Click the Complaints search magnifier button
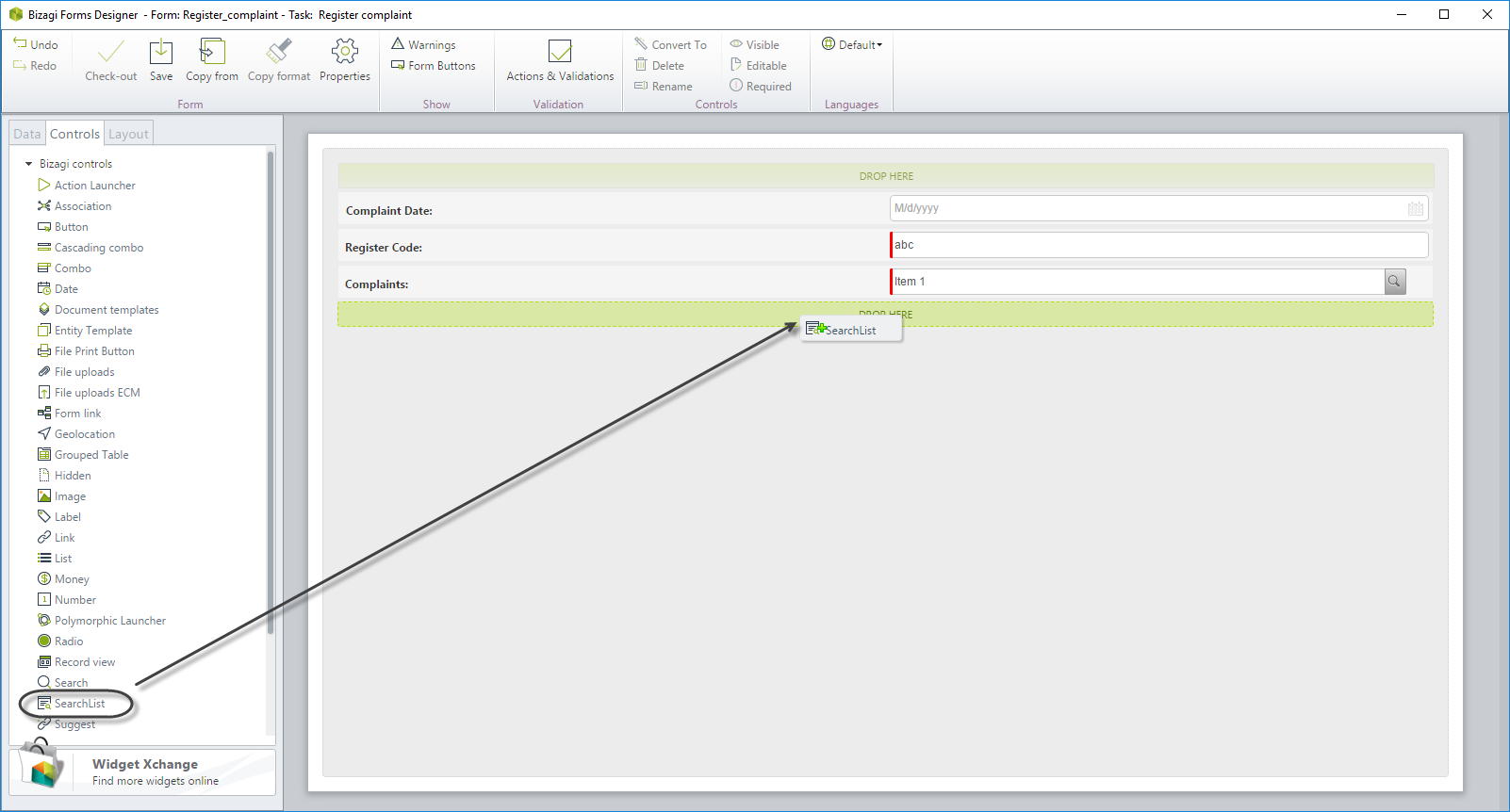This screenshot has width=1510, height=812. point(1395,281)
